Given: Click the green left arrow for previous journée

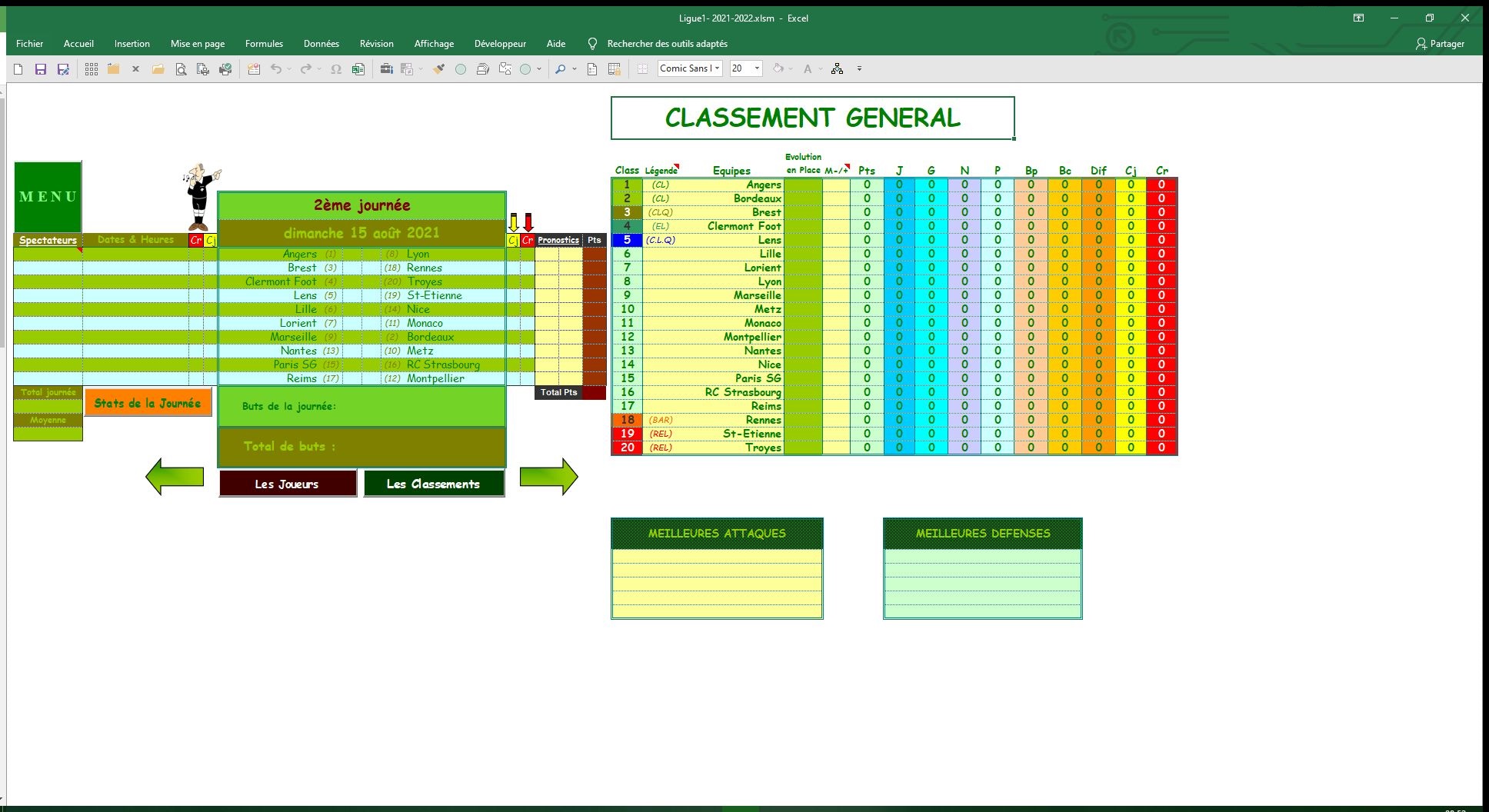Looking at the screenshot, I should click(175, 477).
